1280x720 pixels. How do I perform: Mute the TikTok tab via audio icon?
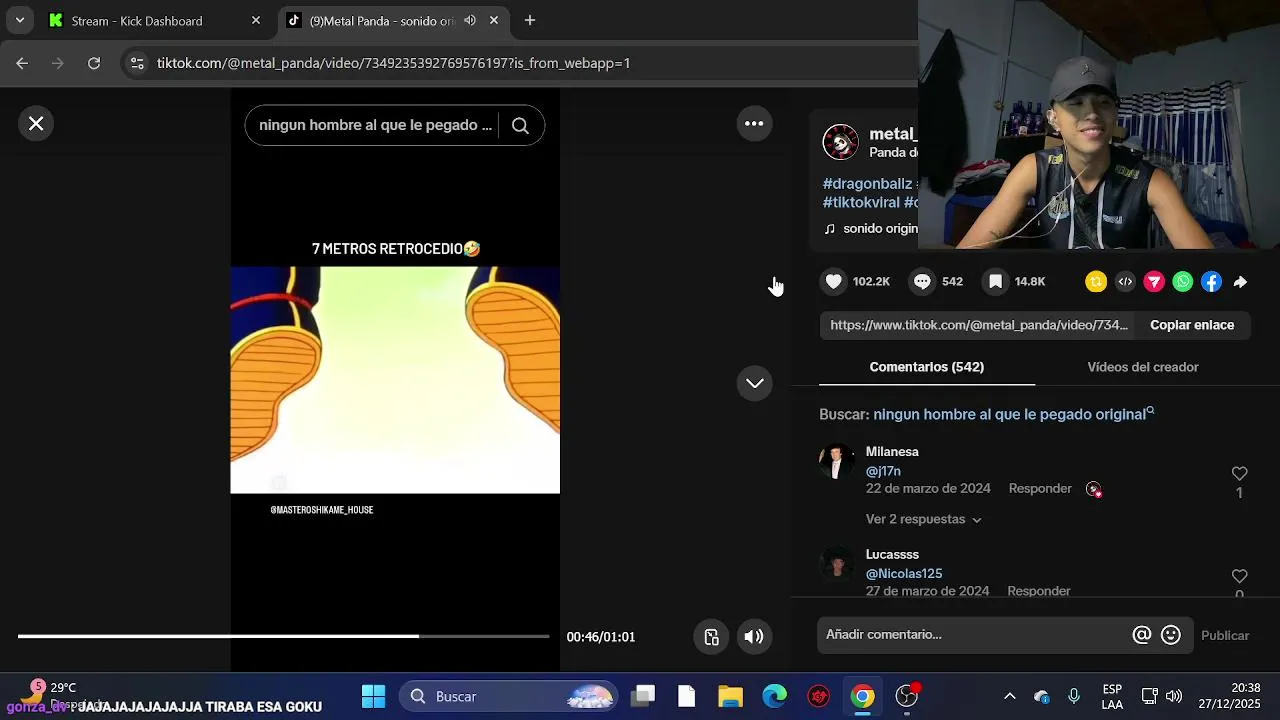(470, 20)
